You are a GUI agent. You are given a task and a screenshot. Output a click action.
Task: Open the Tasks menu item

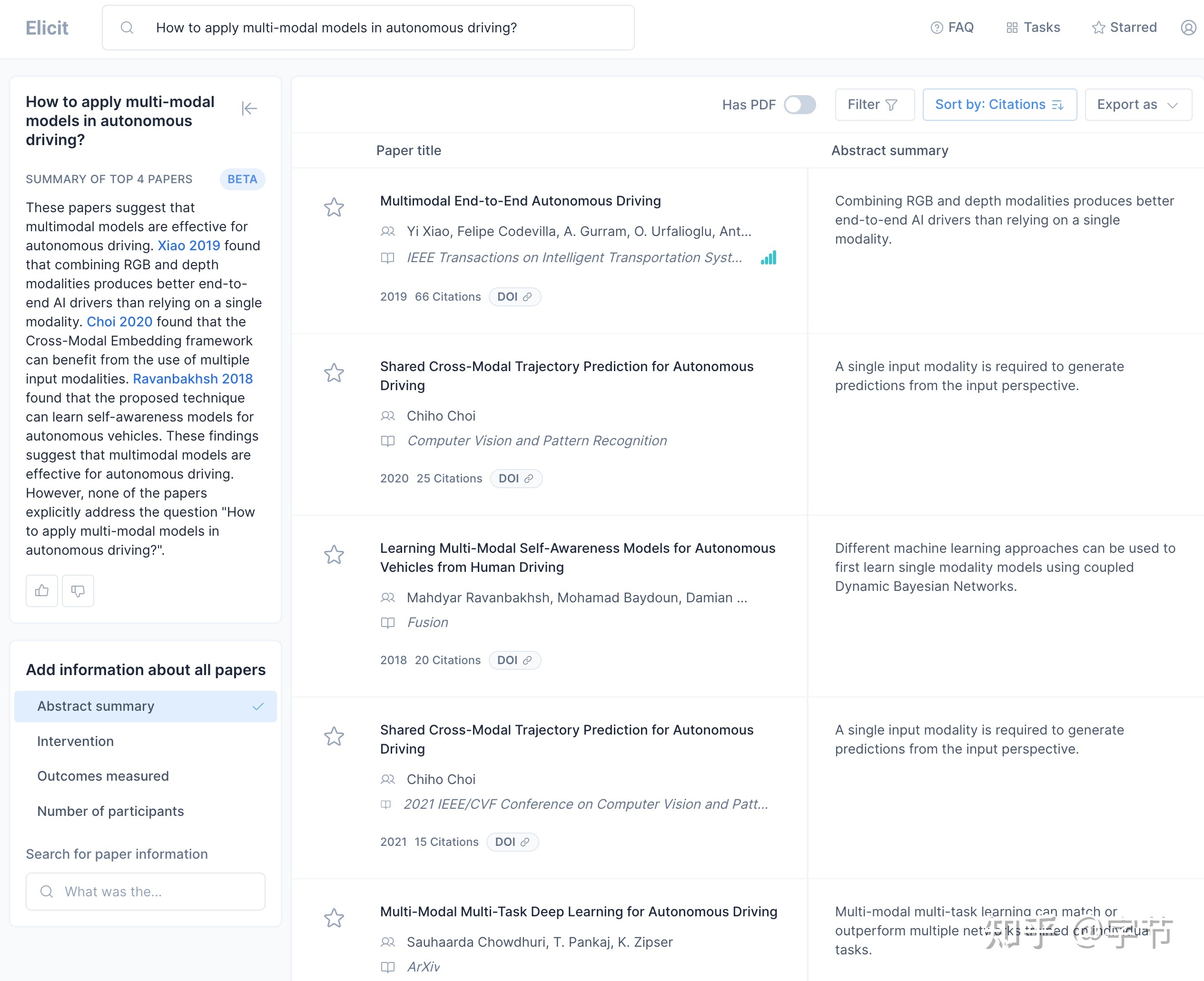(x=1033, y=28)
